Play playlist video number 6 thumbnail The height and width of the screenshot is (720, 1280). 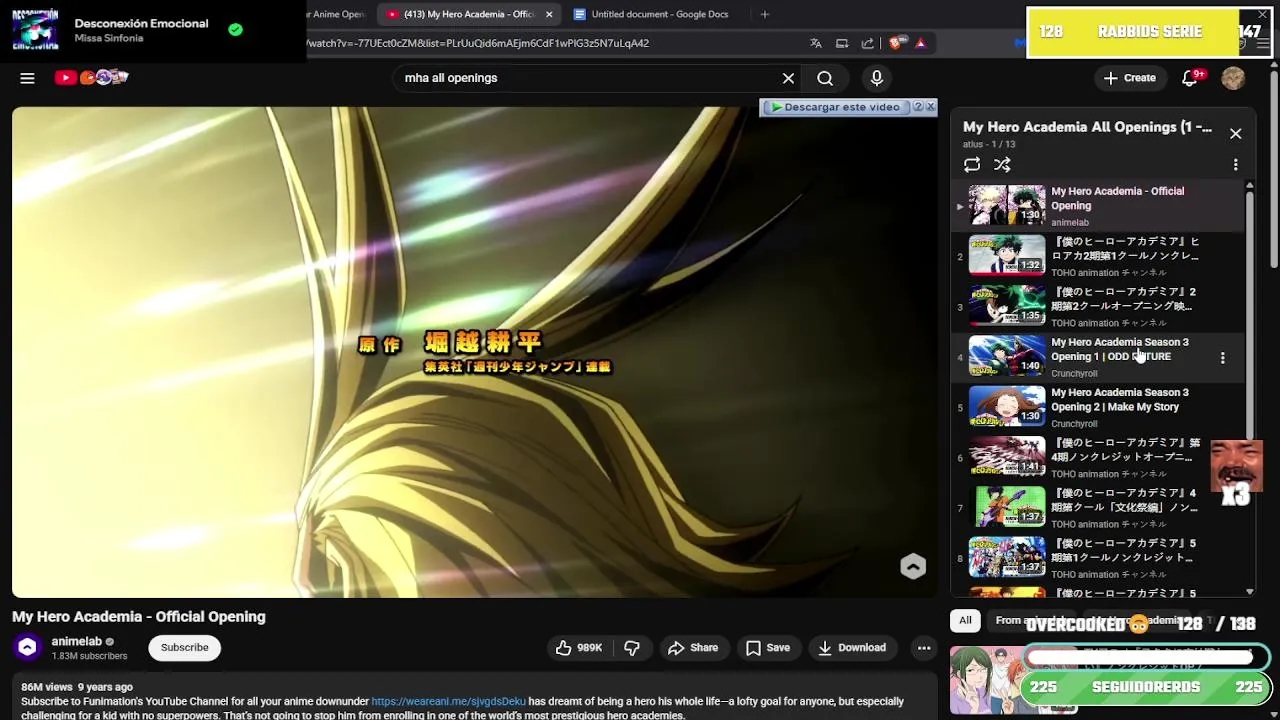(1007, 456)
